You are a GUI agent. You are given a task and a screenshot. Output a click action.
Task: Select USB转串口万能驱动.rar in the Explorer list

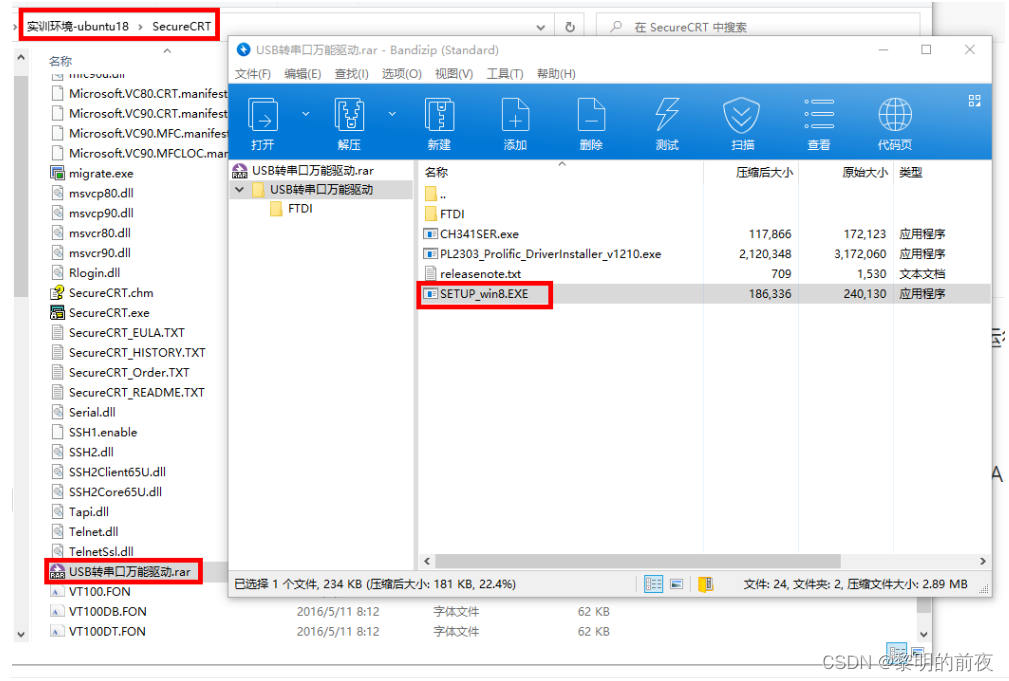[122, 572]
